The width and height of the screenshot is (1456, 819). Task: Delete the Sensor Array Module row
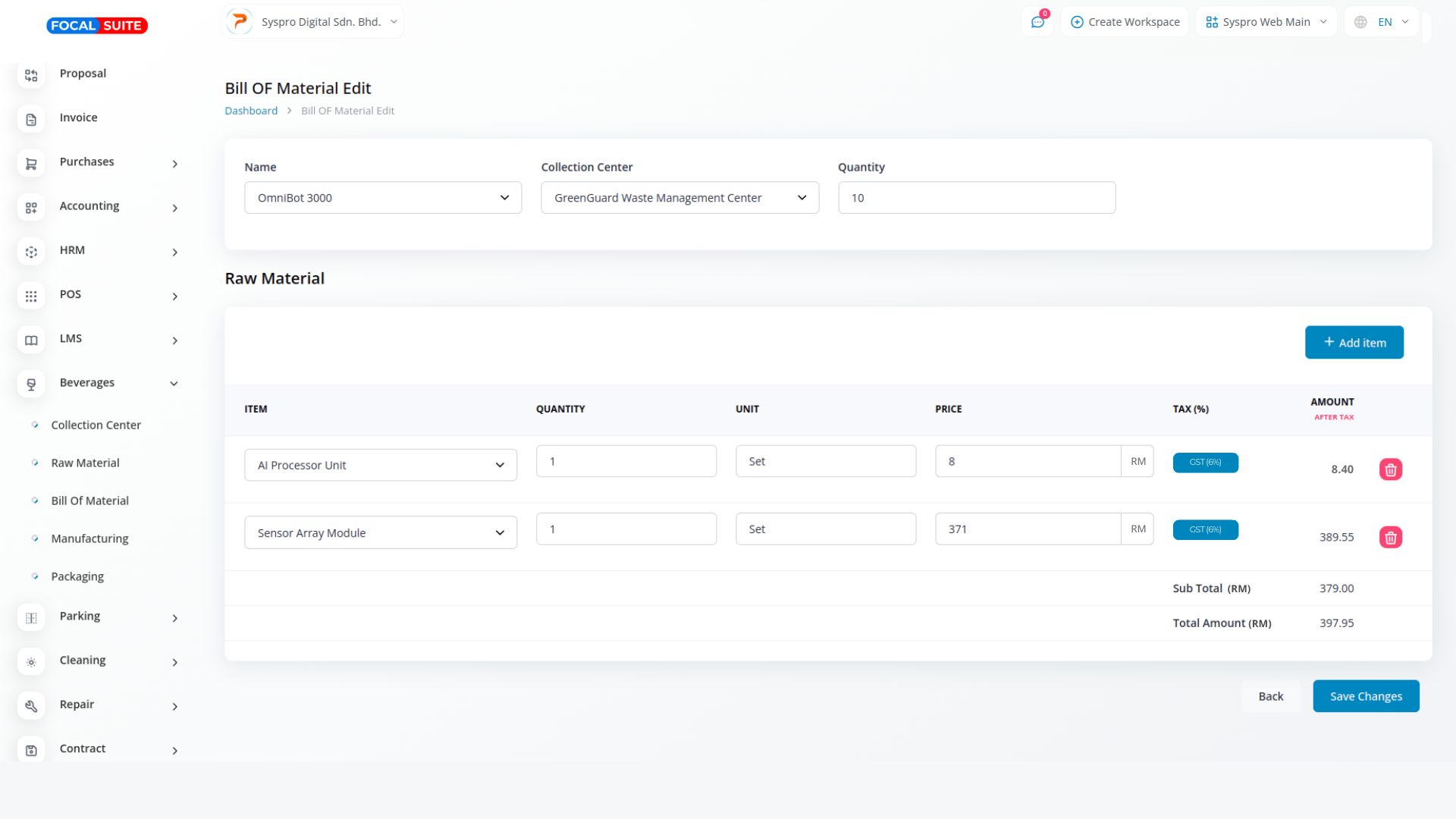(1390, 538)
